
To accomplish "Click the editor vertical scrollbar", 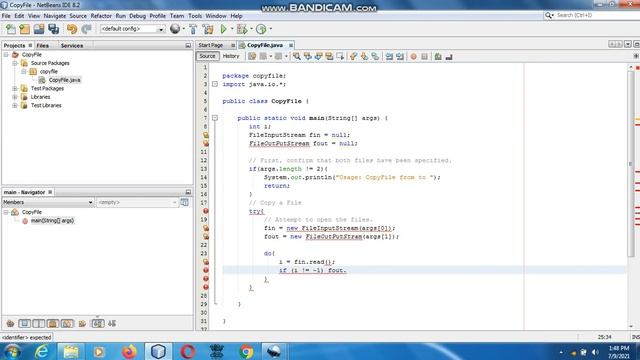I will [631, 163].
